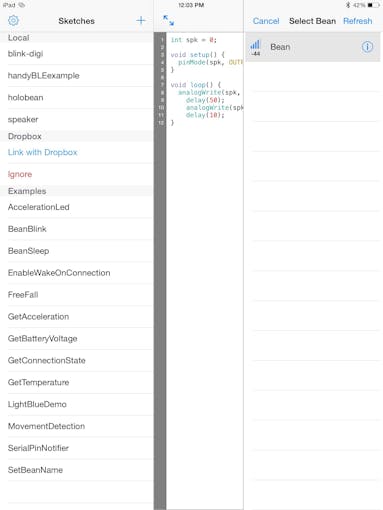Image resolution: width=383 pixels, height=510 pixels.
Task: Refresh the Bean device list
Action: 357,21
